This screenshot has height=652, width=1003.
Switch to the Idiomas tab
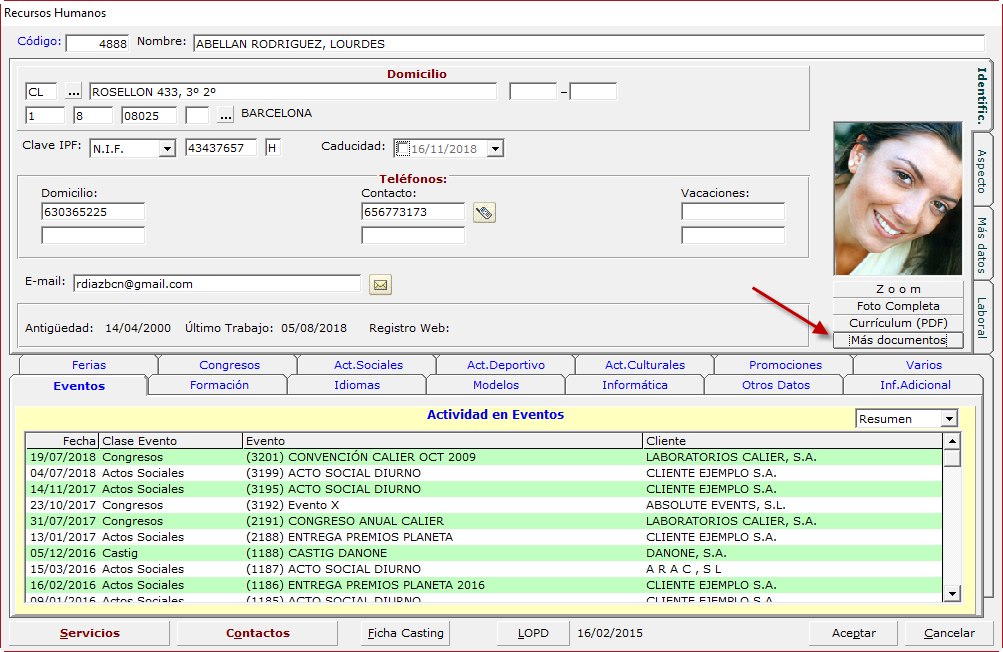tap(357, 385)
